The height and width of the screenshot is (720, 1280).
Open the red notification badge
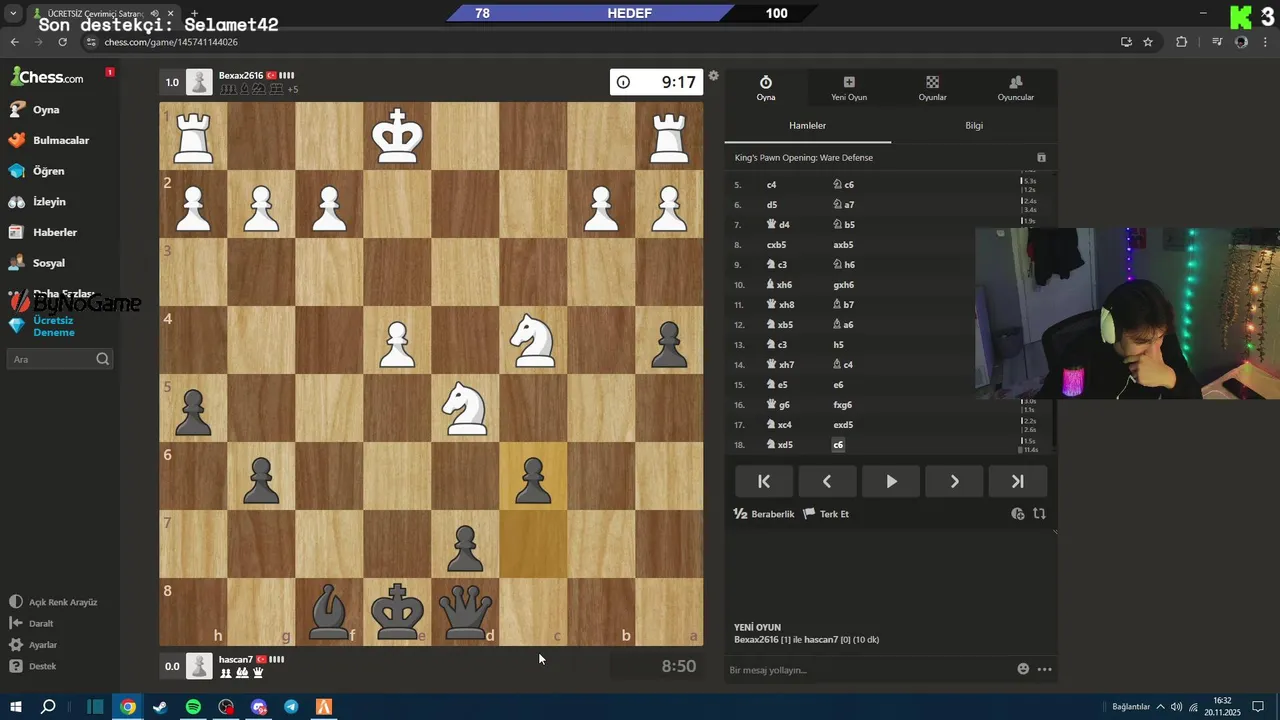110,72
